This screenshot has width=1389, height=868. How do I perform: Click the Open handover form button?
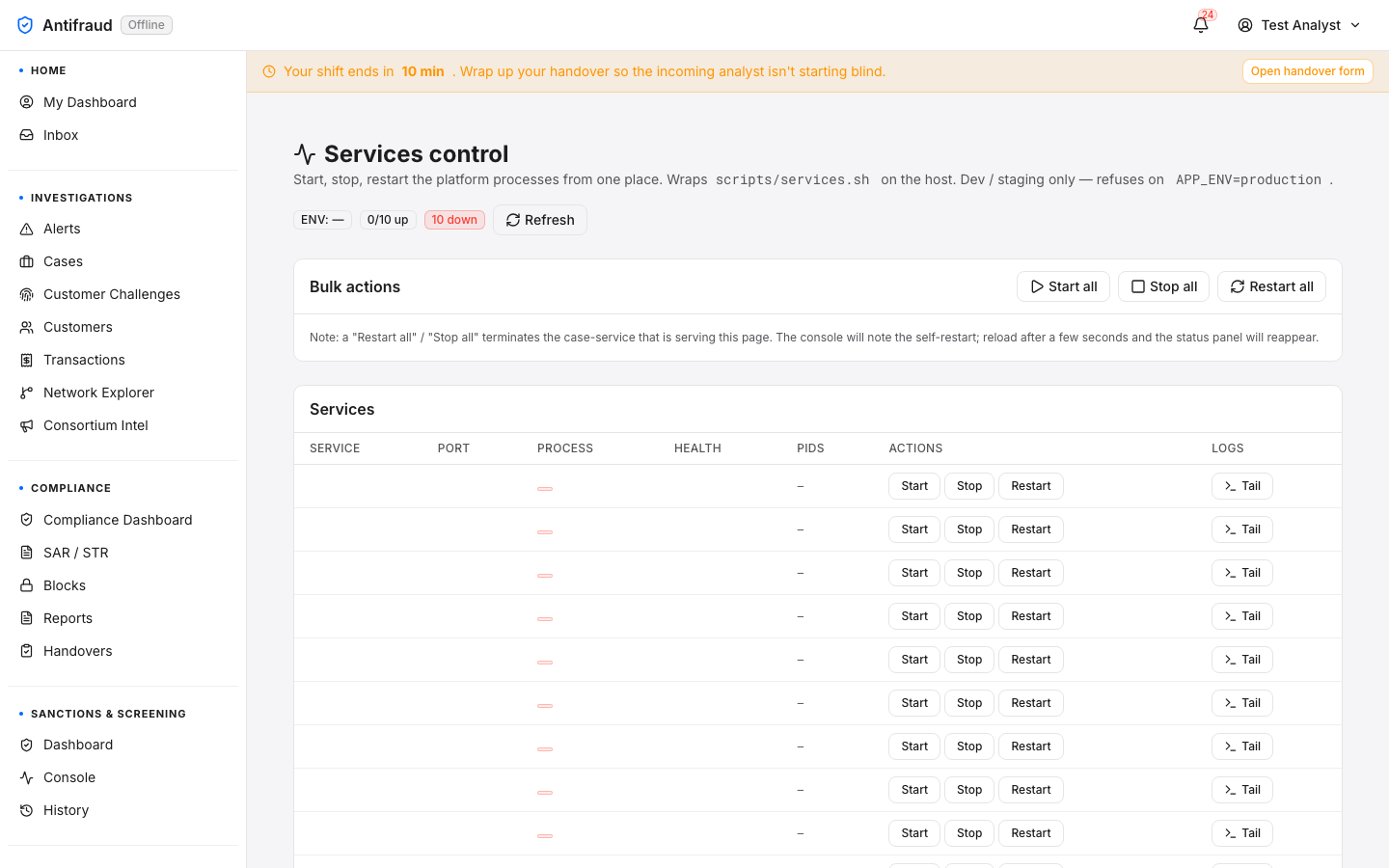click(x=1307, y=71)
